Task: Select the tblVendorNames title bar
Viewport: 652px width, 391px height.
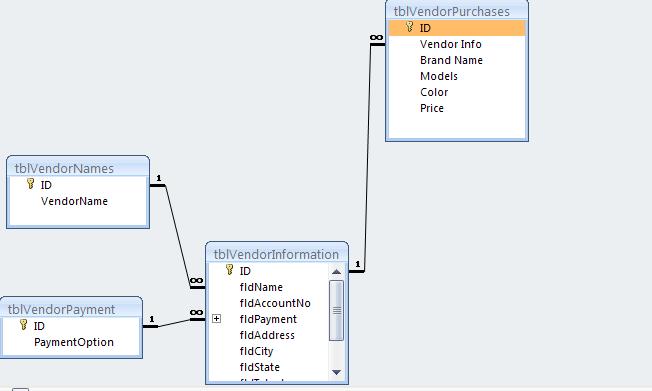Action: (x=78, y=168)
